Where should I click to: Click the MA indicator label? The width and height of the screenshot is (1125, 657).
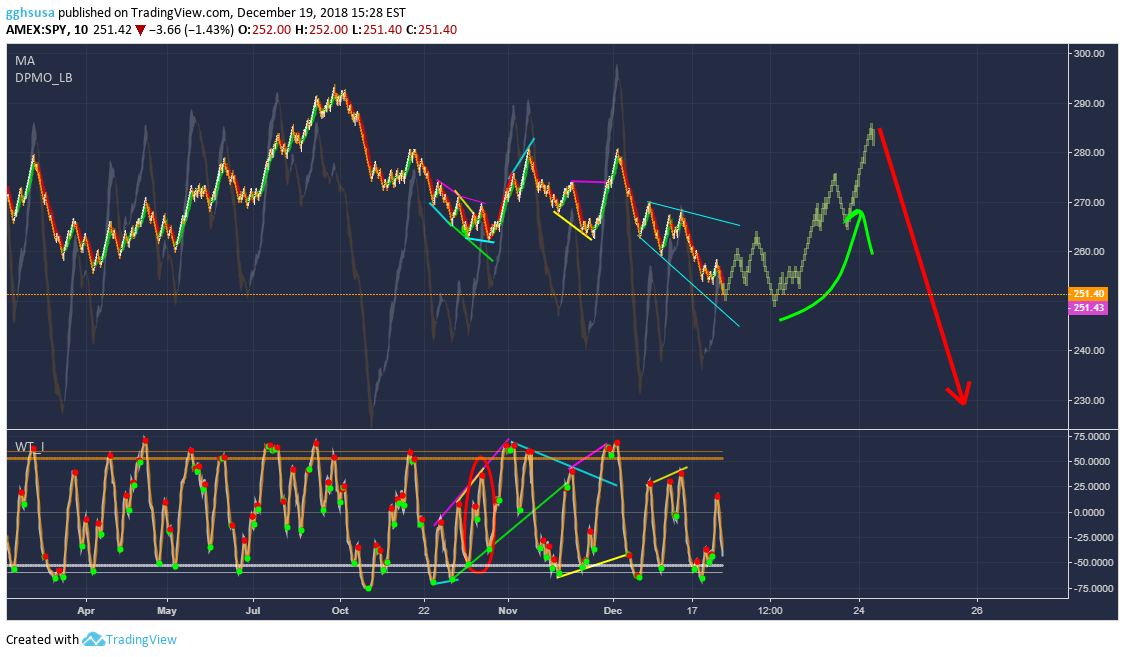coord(25,61)
